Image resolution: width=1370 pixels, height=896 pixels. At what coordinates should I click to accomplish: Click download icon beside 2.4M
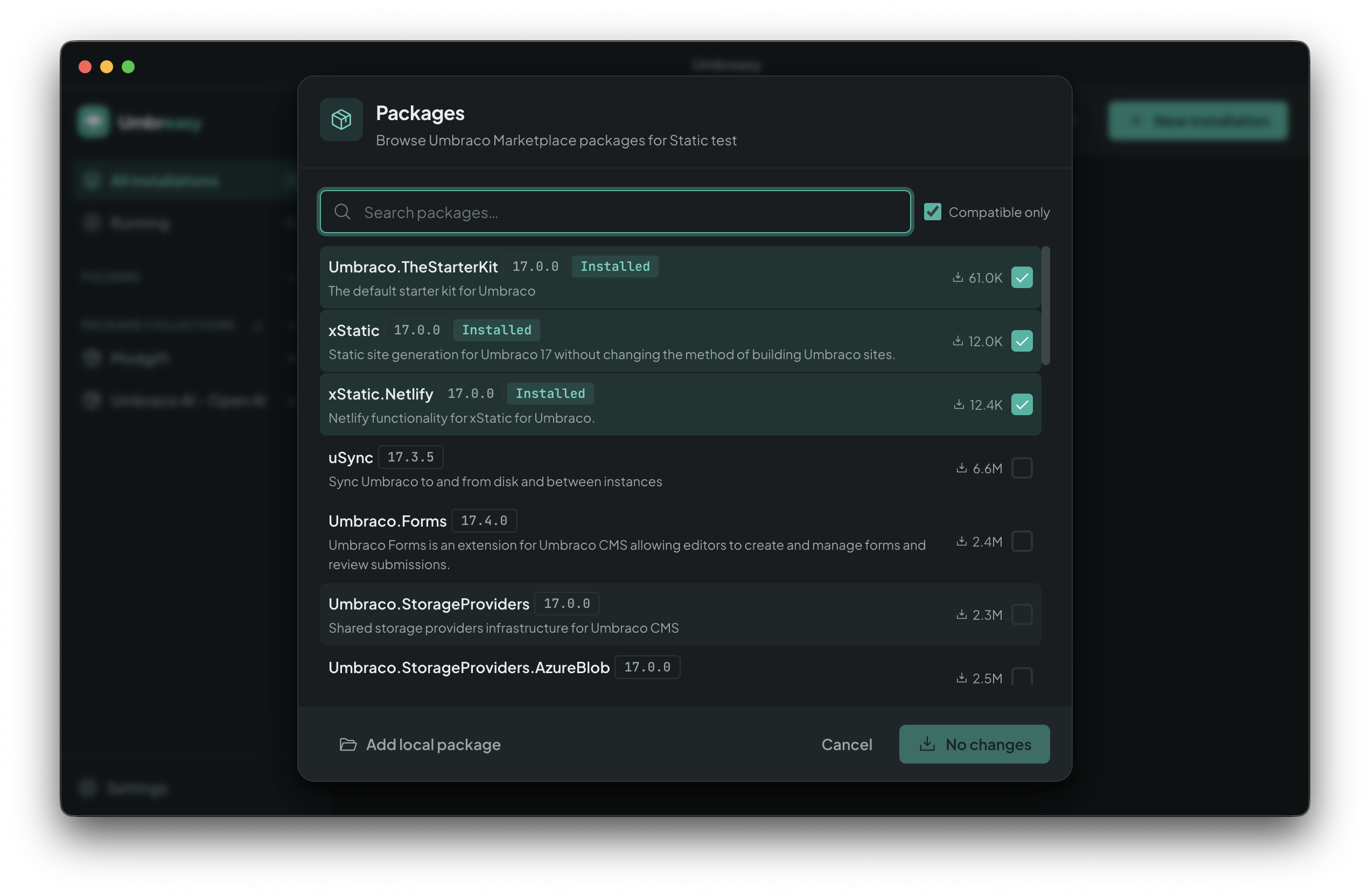click(961, 541)
